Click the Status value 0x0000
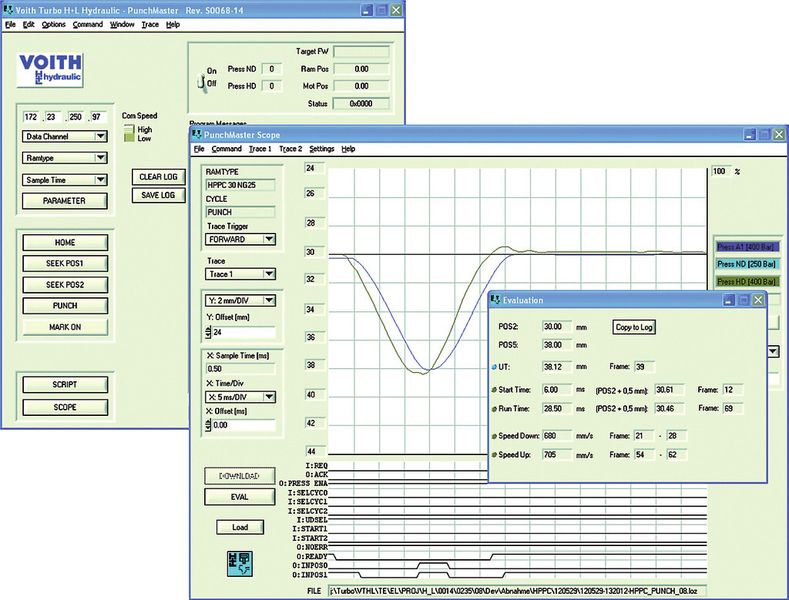The image size is (789, 600). coord(361,104)
